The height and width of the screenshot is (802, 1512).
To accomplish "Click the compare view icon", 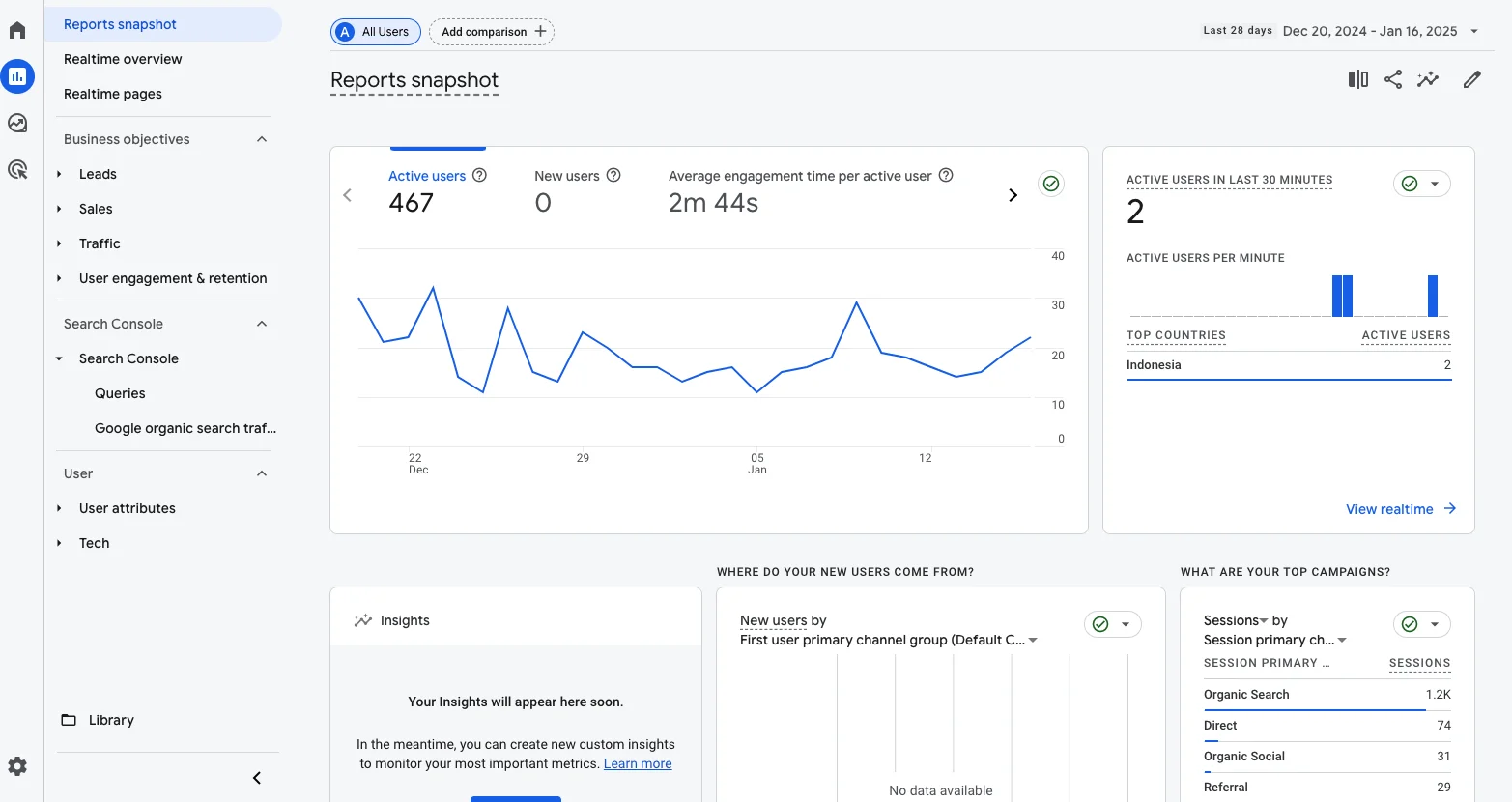I will 1357,79.
